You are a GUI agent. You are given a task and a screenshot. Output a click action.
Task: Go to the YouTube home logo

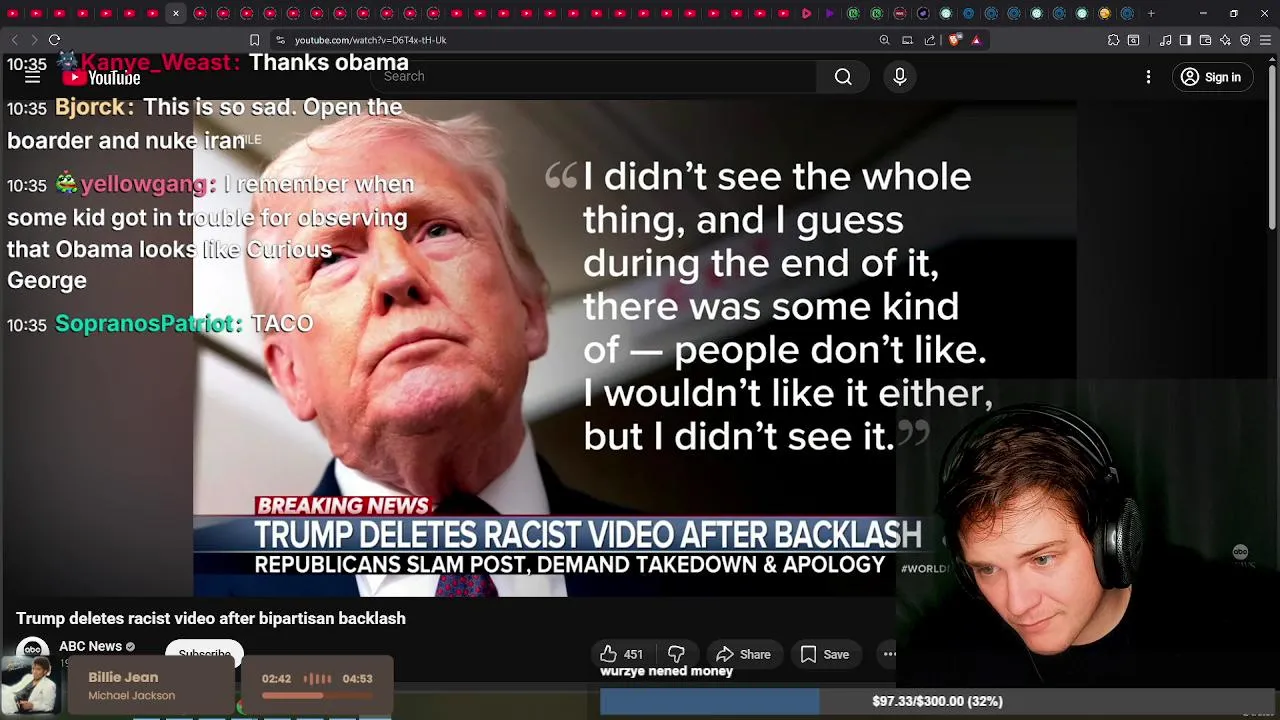(101, 77)
